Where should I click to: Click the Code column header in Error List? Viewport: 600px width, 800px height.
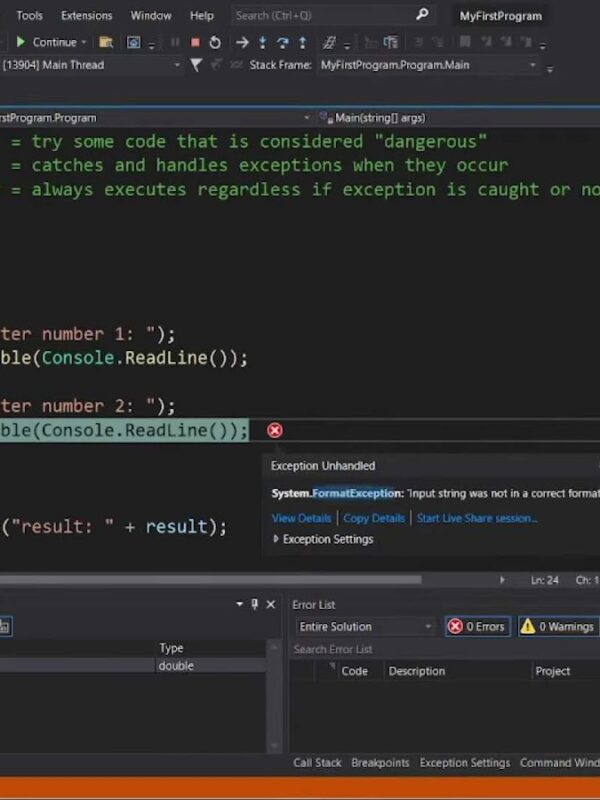coord(355,671)
